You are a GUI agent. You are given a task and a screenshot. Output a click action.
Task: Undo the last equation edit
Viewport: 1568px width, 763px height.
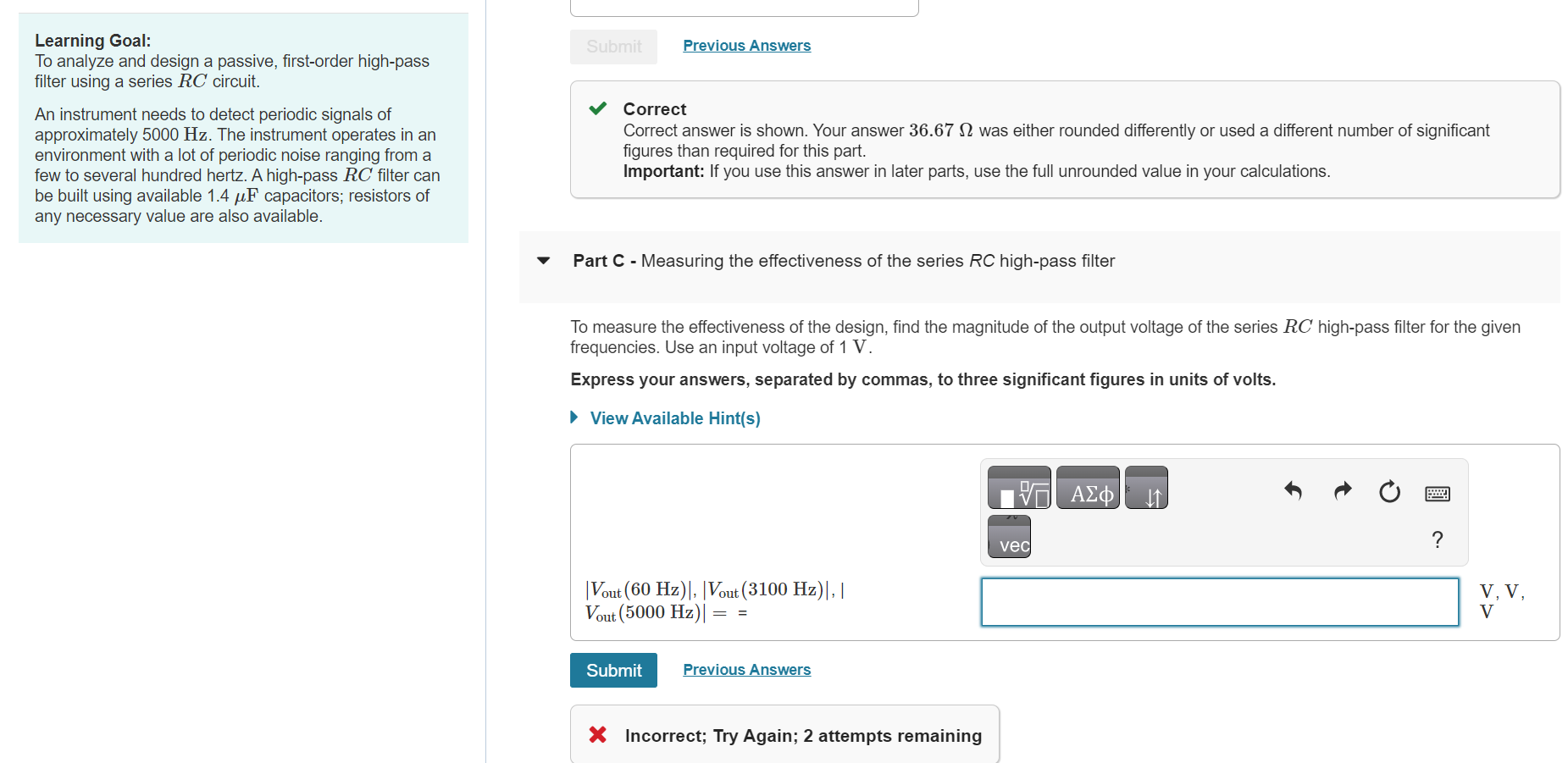click(1292, 491)
